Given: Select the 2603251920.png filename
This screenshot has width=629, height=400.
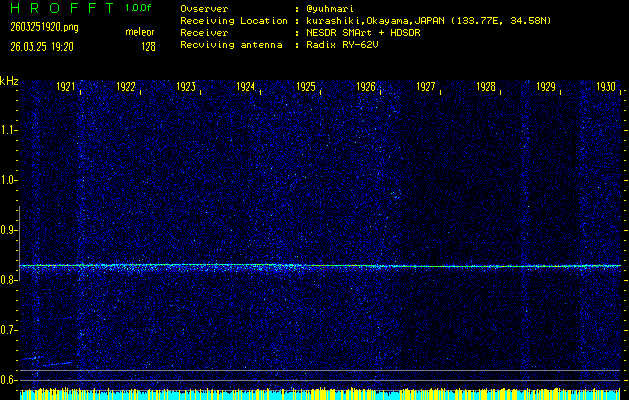Looking at the screenshot, I should pyautogui.click(x=43, y=27).
